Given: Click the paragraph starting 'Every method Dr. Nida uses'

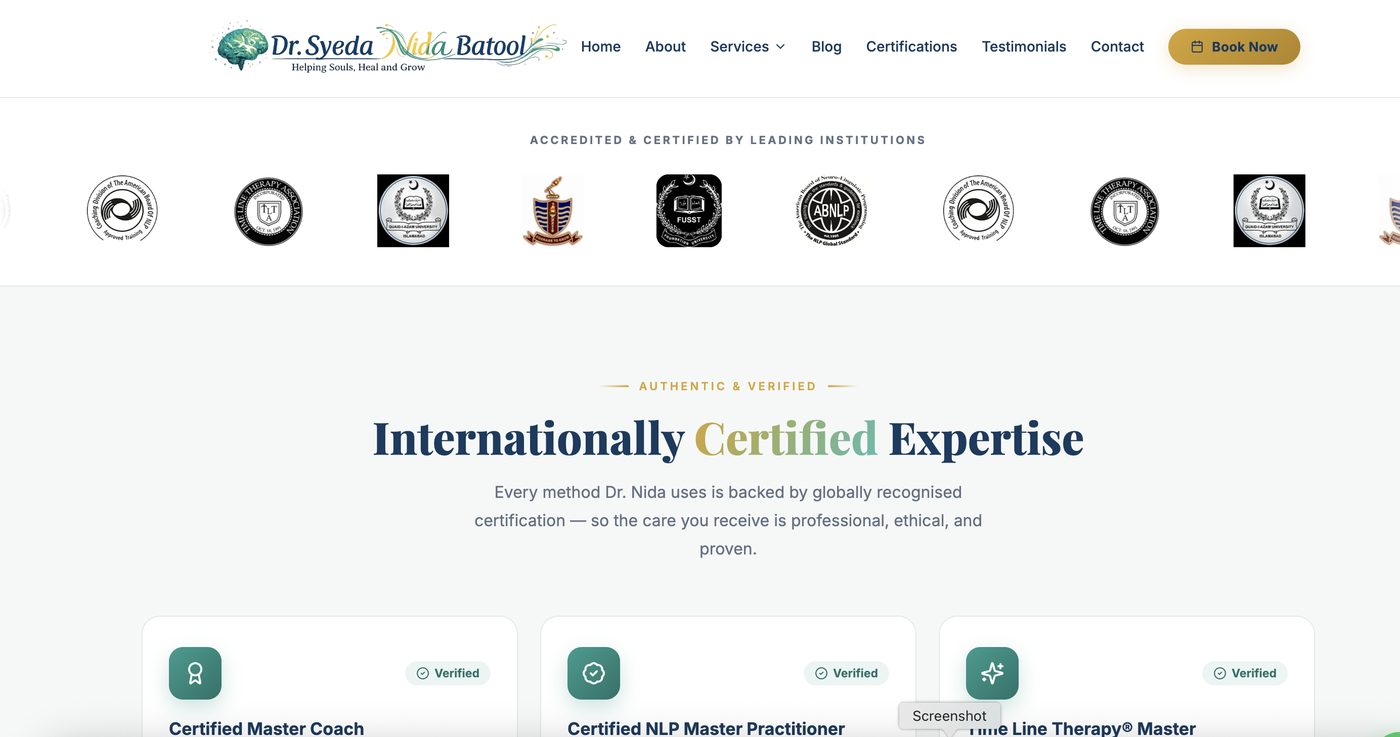Looking at the screenshot, I should click(728, 520).
